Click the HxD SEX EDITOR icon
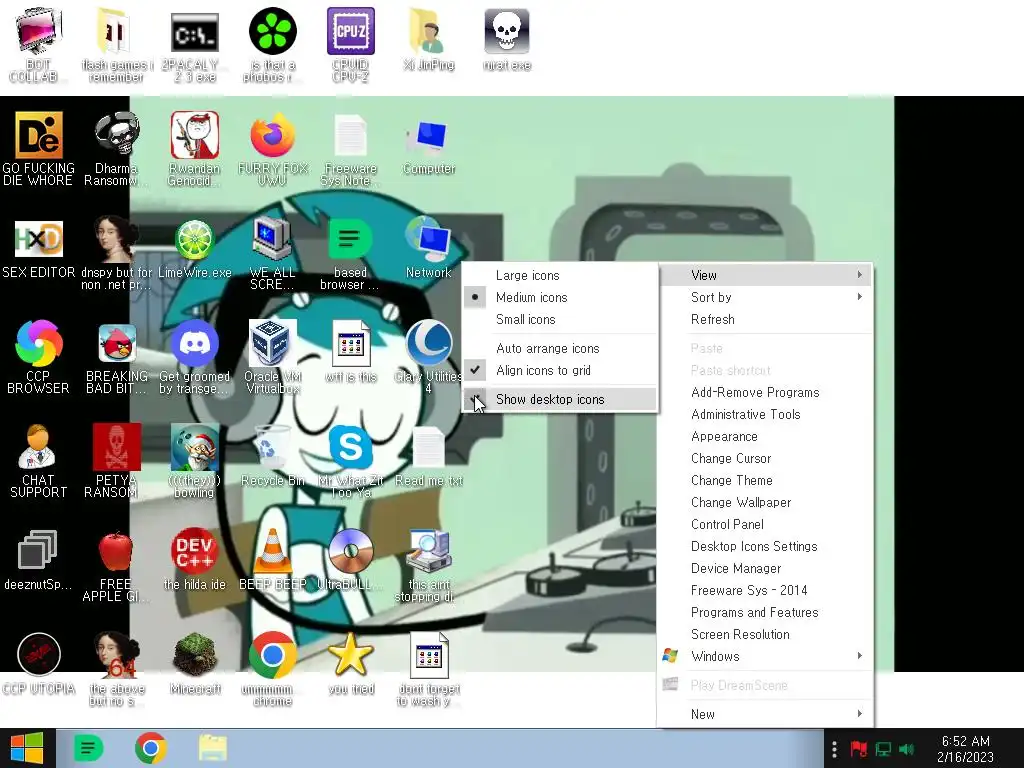Screen dimensions: 1024x768 39,239
